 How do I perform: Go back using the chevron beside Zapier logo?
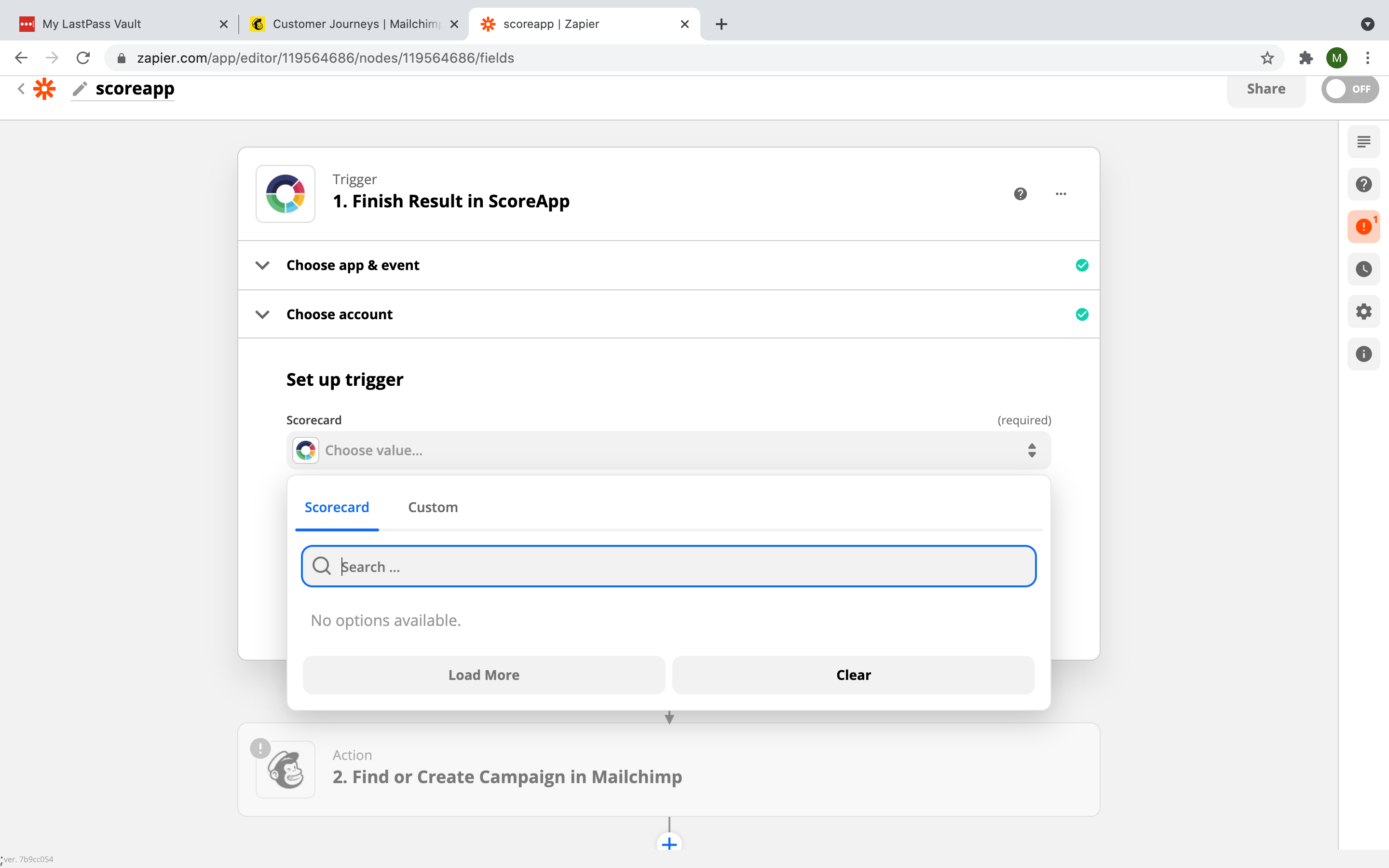coord(21,89)
